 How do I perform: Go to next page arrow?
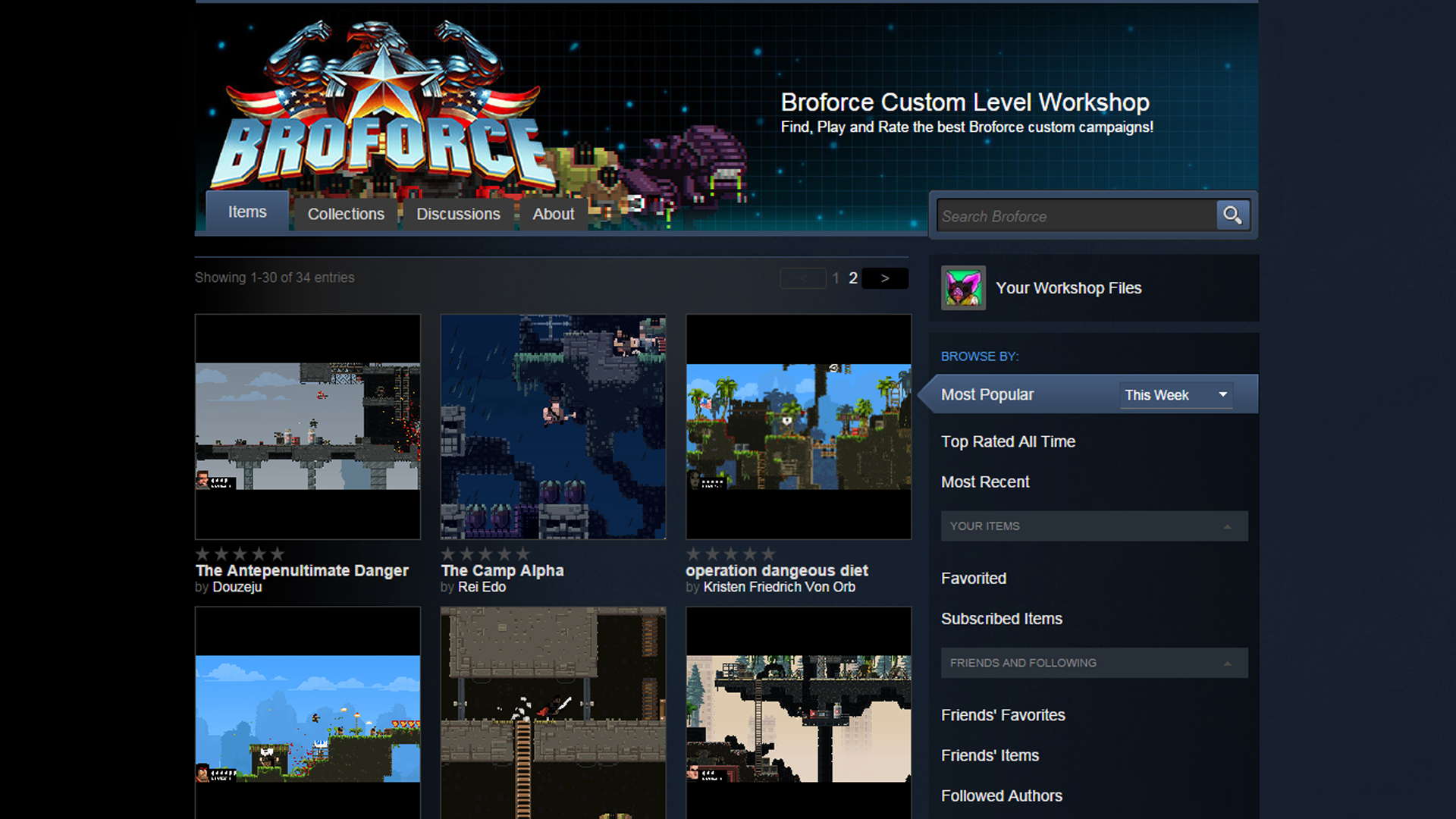885,278
